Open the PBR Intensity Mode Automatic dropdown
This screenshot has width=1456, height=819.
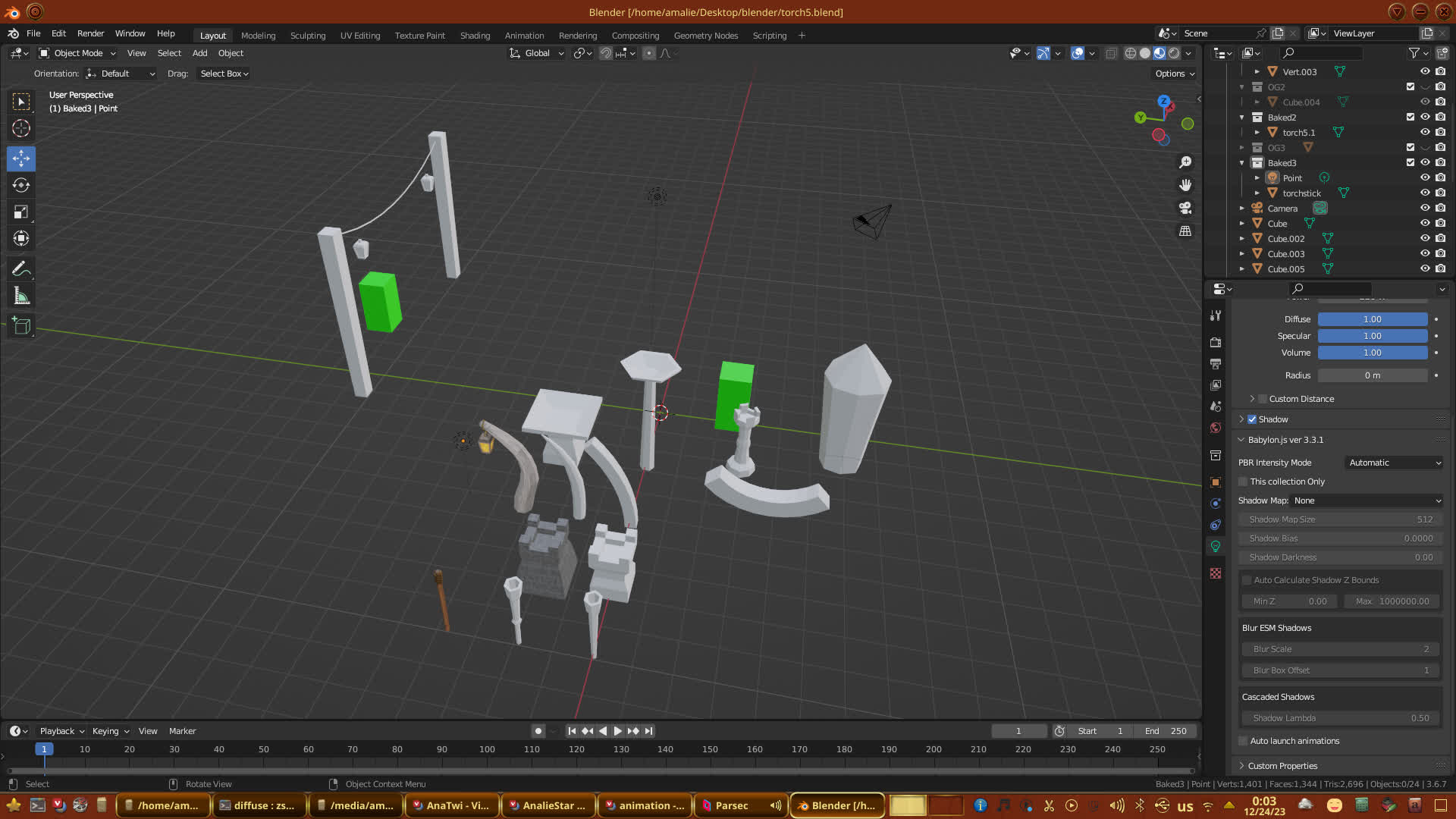coord(1394,463)
